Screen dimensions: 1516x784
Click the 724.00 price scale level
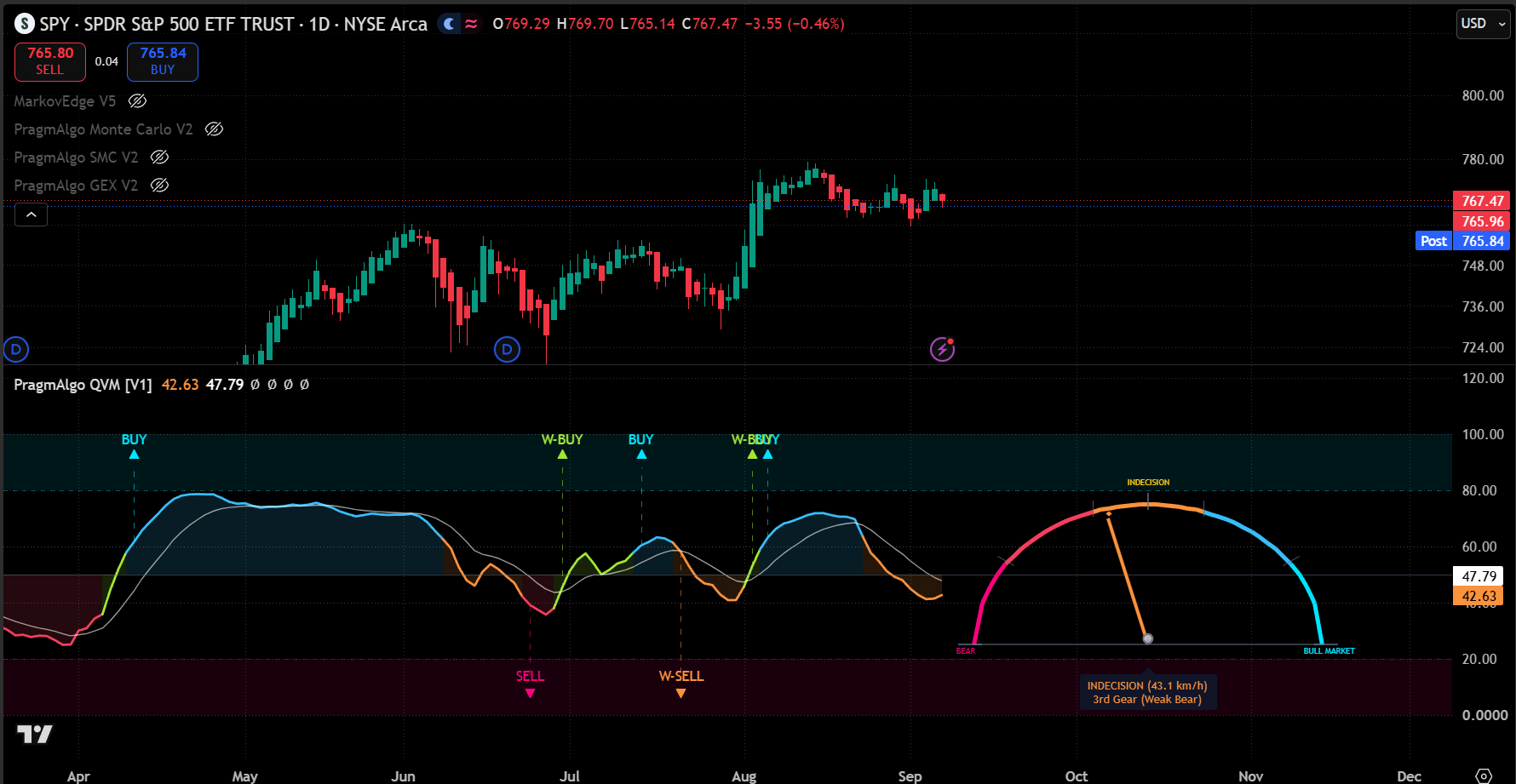[1483, 347]
